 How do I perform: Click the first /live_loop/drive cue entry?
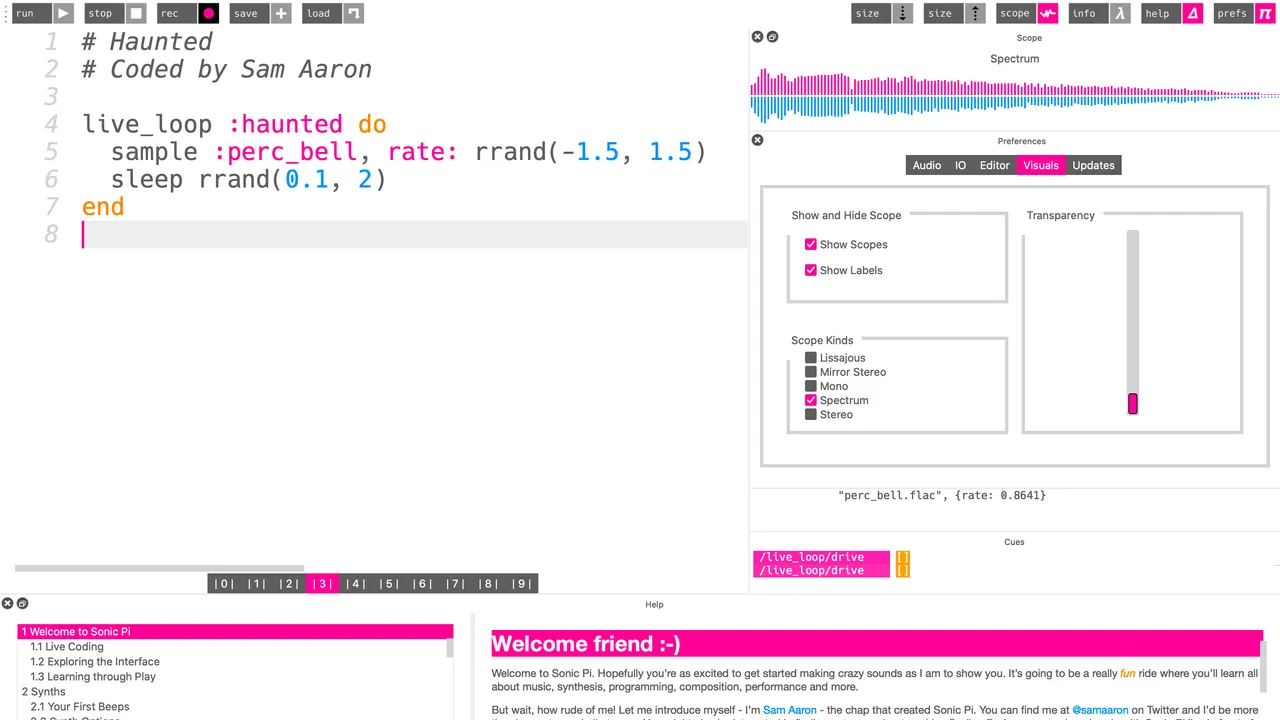pos(822,557)
